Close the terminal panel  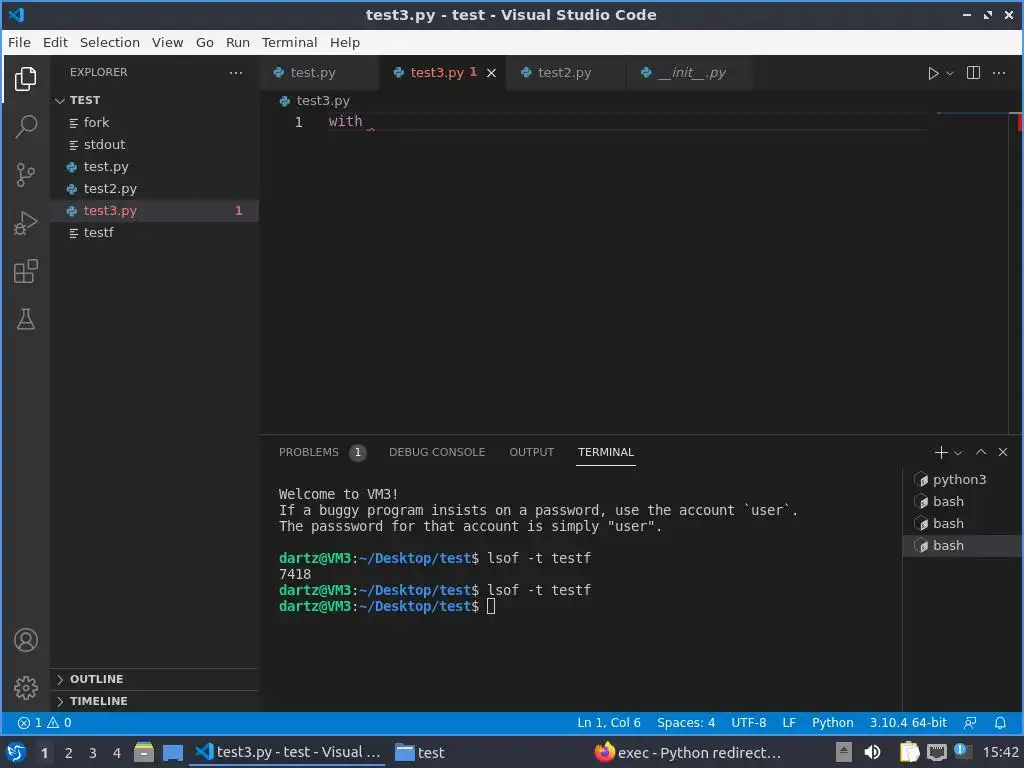point(1003,452)
